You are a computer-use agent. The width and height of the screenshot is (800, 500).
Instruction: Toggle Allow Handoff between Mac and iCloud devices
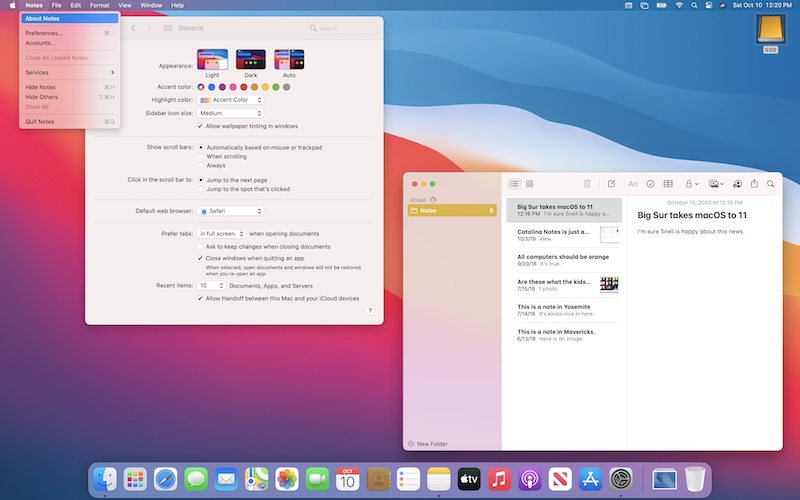point(200,298)
